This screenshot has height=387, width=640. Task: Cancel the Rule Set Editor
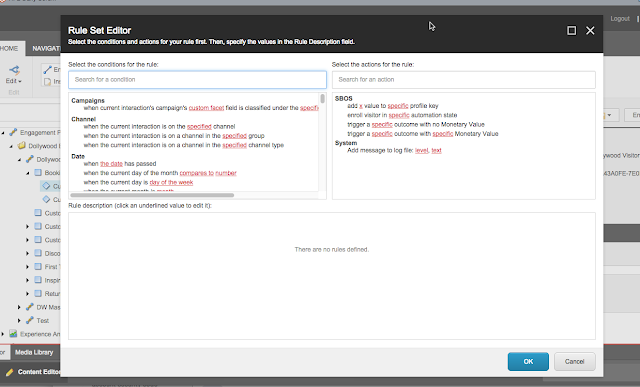[x=574, y=361]
